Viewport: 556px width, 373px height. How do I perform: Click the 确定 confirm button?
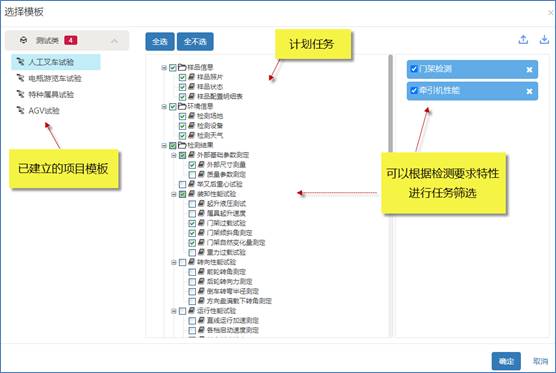(506, 361)
